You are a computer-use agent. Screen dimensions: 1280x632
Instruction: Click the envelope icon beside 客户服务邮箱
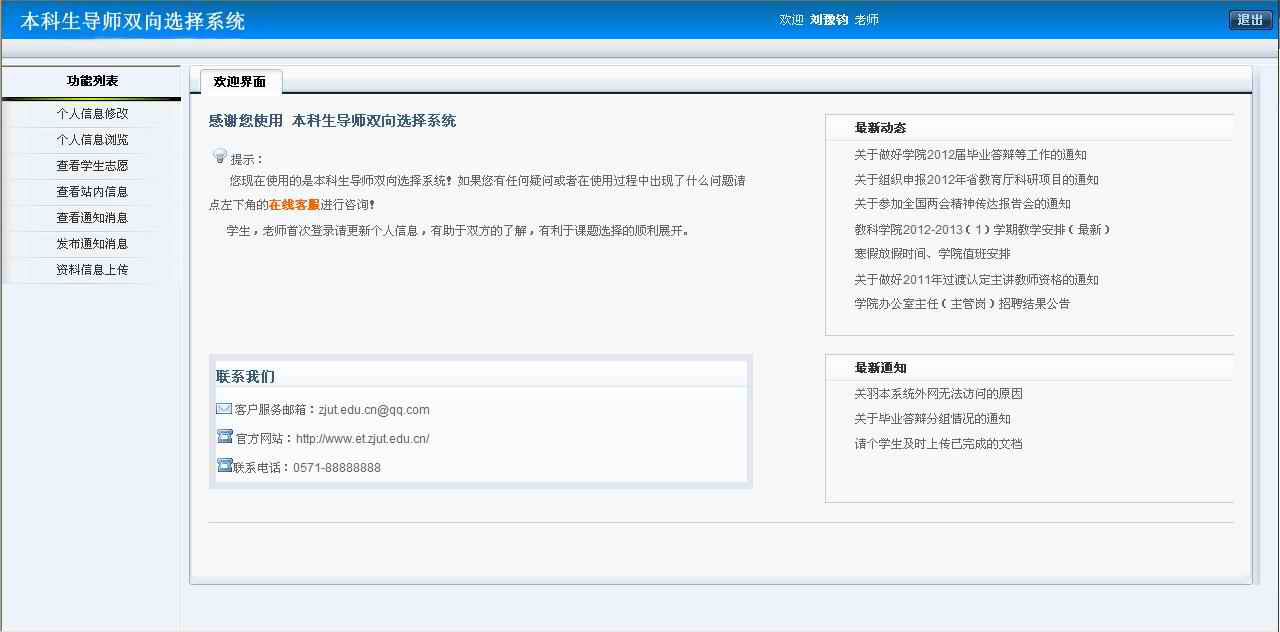tap(224, 408)
